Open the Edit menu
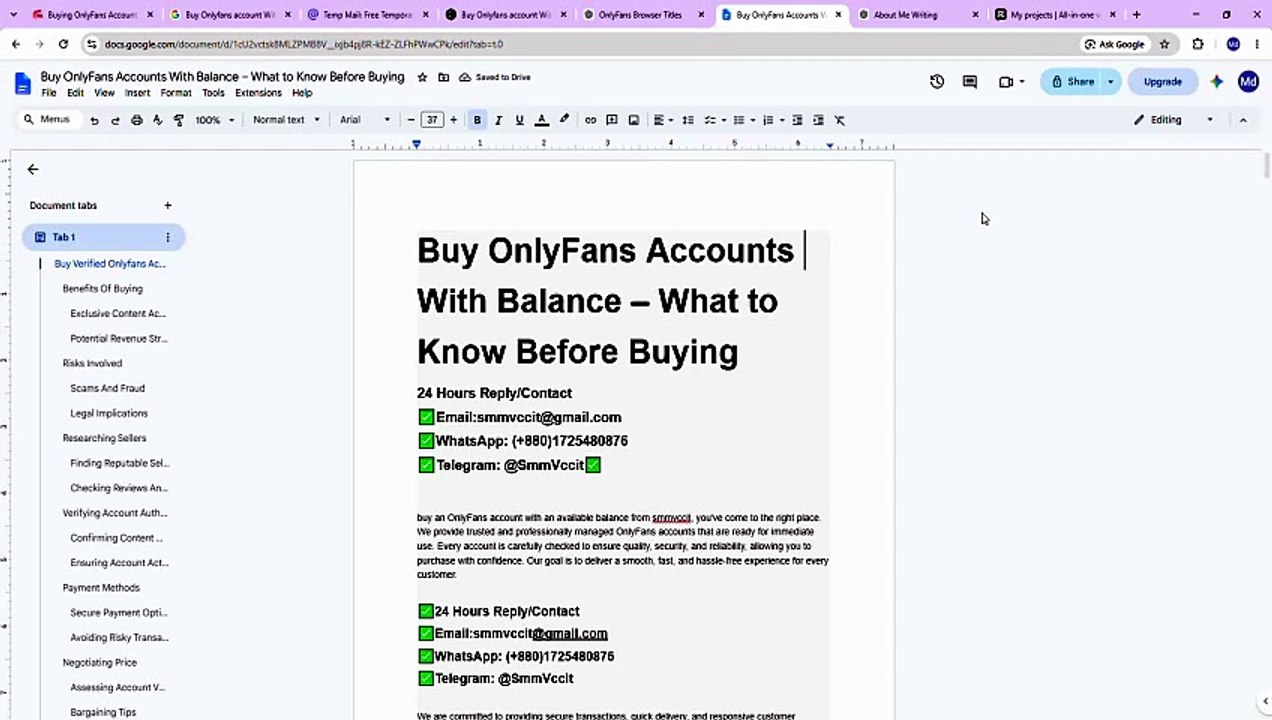Screen dimensions: 1272x720 [x=75, y=93]
